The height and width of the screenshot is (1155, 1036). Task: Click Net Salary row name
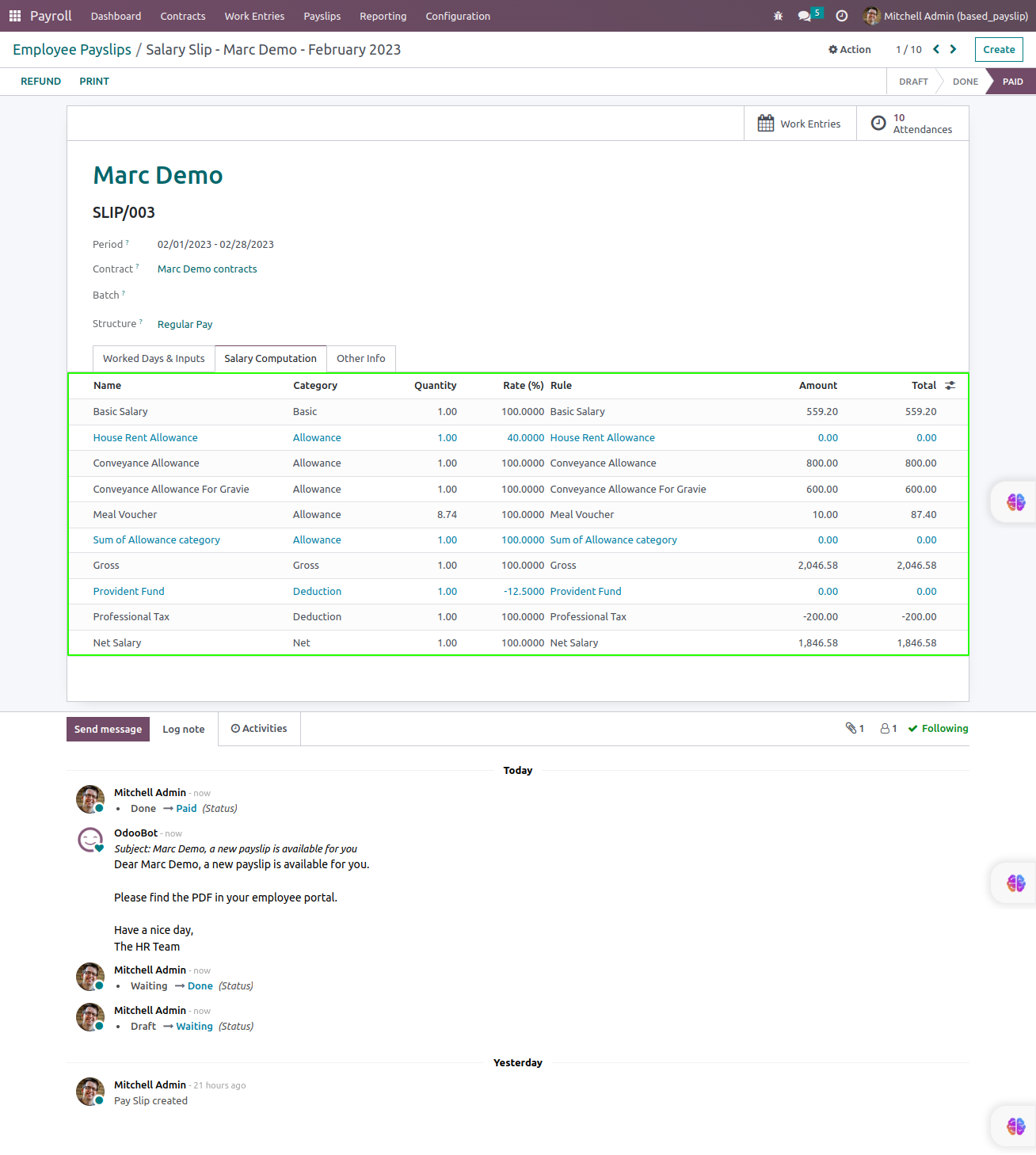click(x=117, y=643)
